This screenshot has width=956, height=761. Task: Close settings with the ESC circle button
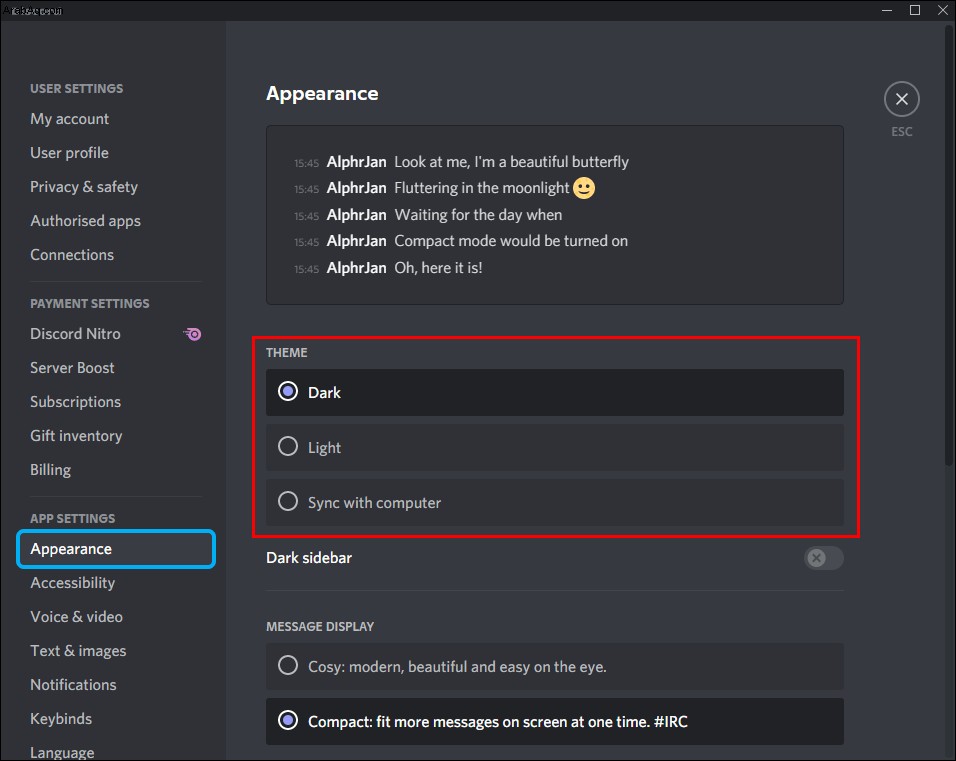tap(901, 99)
